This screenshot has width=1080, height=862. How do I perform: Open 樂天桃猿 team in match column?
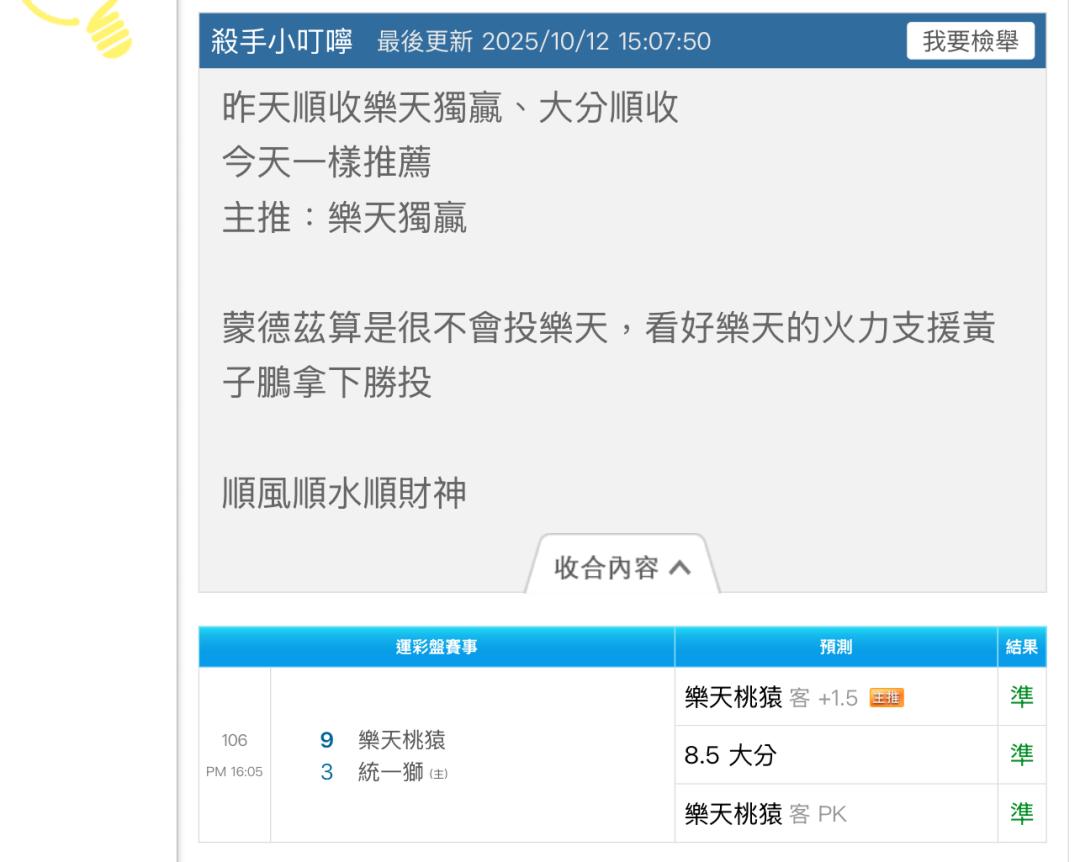[x=402, y=741]
